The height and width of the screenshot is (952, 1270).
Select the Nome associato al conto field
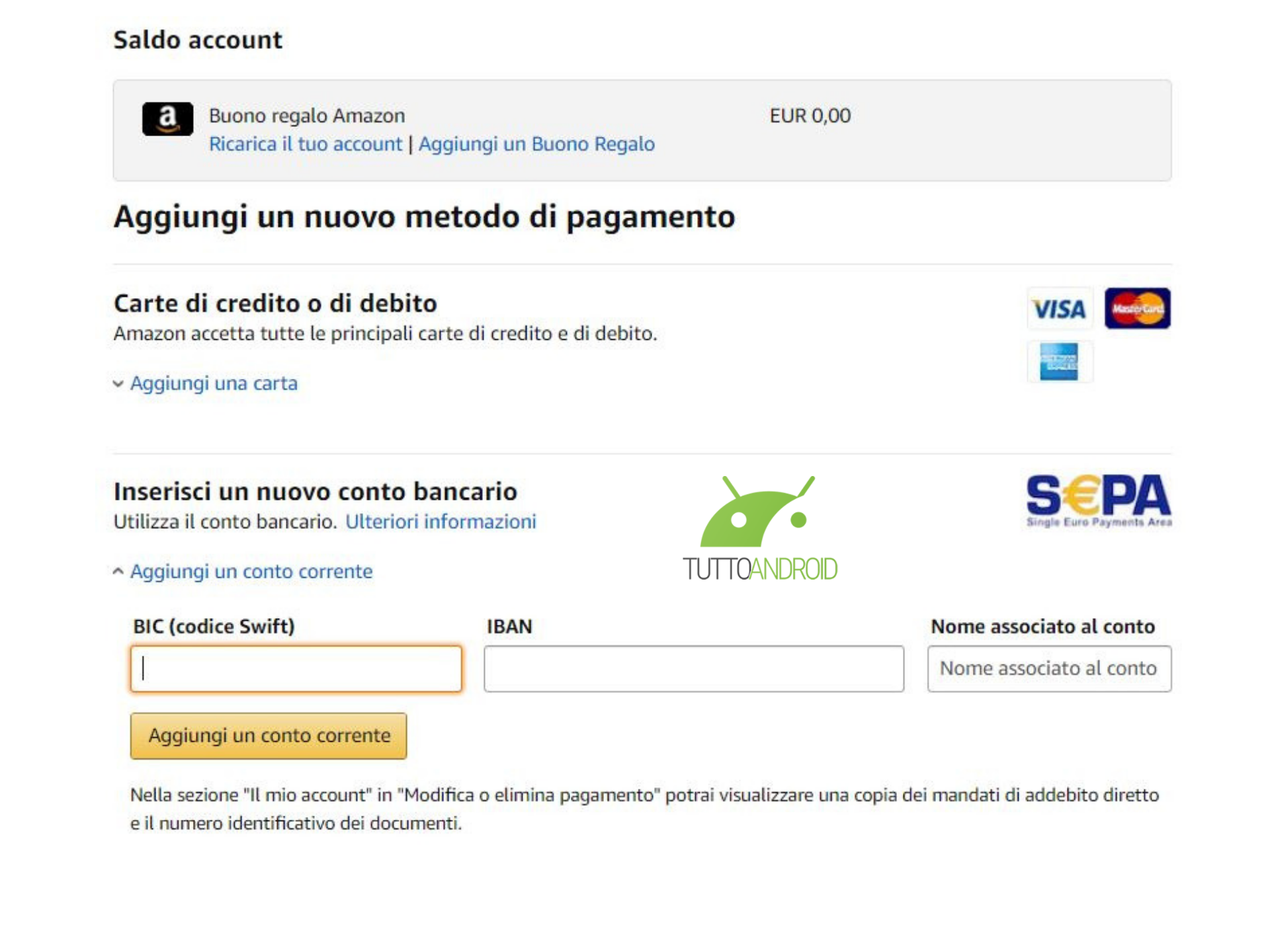pyautogui.click(x=1049, y=669)
